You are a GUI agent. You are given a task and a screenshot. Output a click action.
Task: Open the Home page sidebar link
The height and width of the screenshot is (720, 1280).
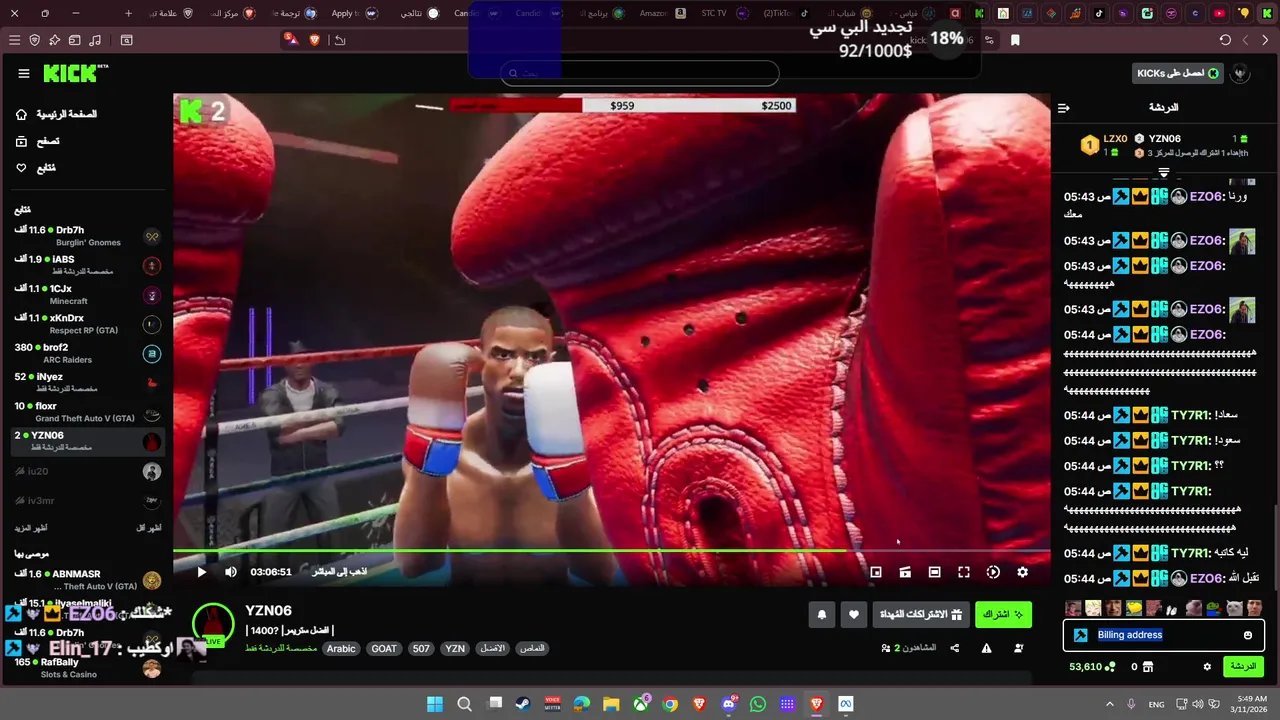coord(57,114)
